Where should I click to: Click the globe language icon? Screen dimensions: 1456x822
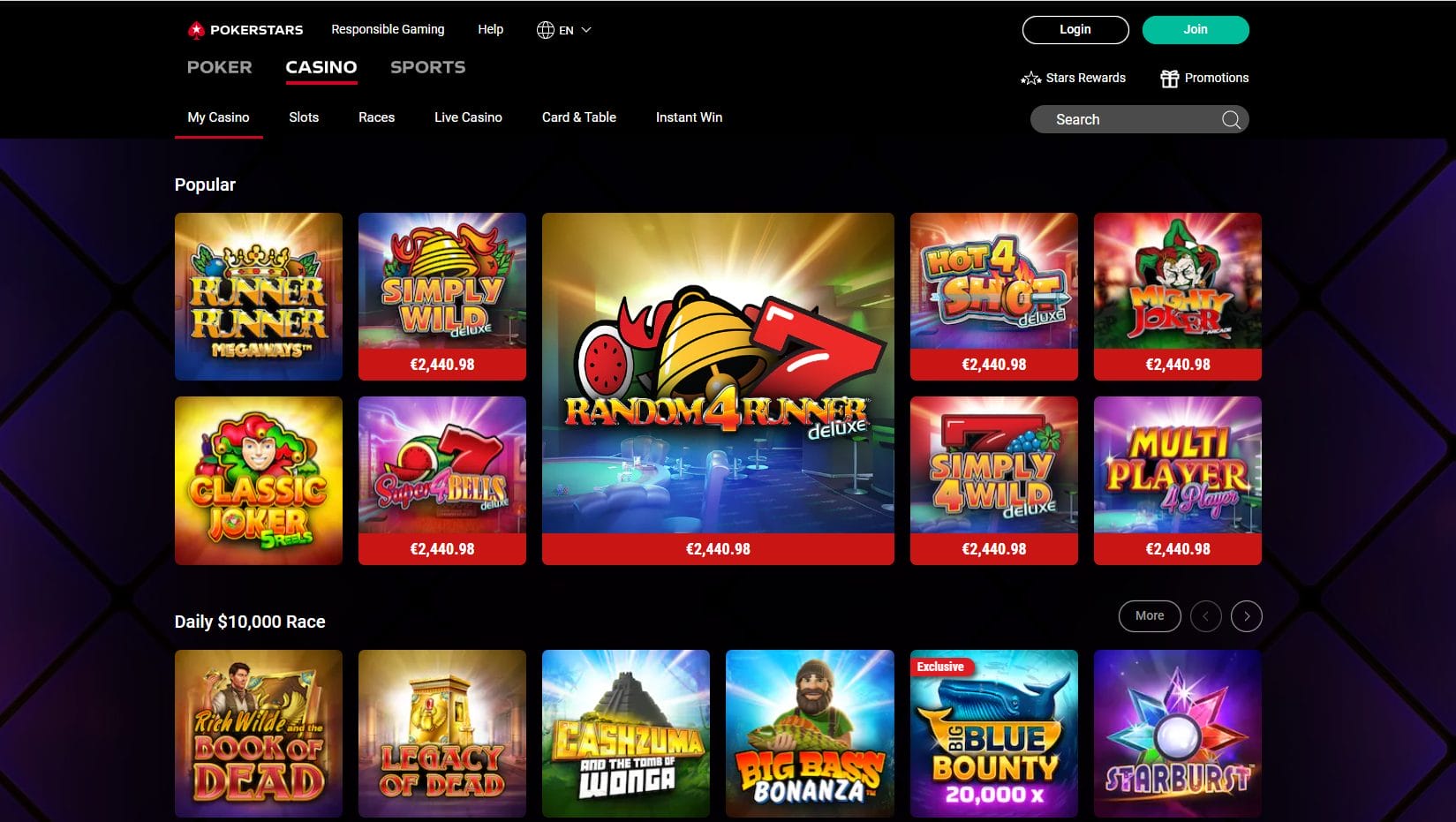[x=546, y=28]
